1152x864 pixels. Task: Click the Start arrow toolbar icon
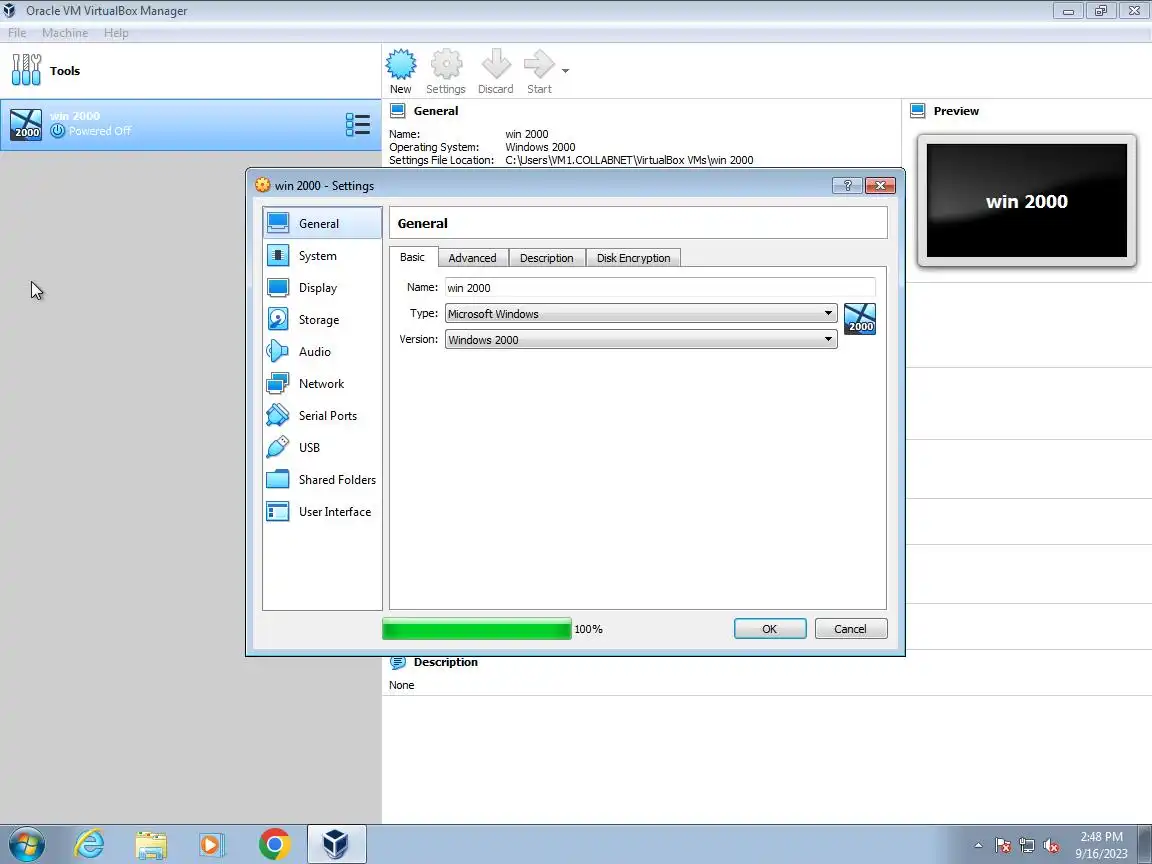[x=539, y=65]
